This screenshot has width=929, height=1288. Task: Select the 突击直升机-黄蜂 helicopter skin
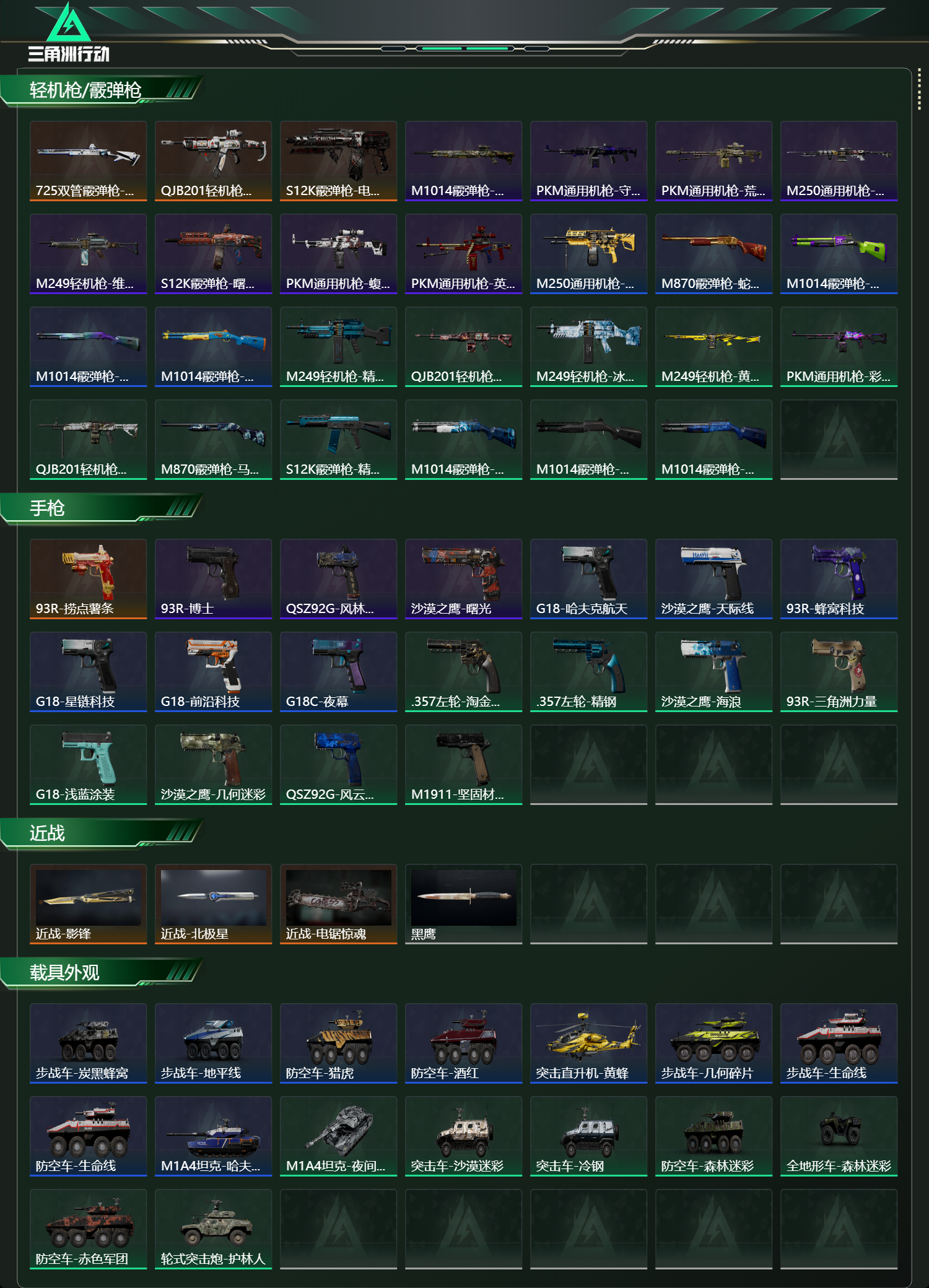click(x=589, y=1043)
